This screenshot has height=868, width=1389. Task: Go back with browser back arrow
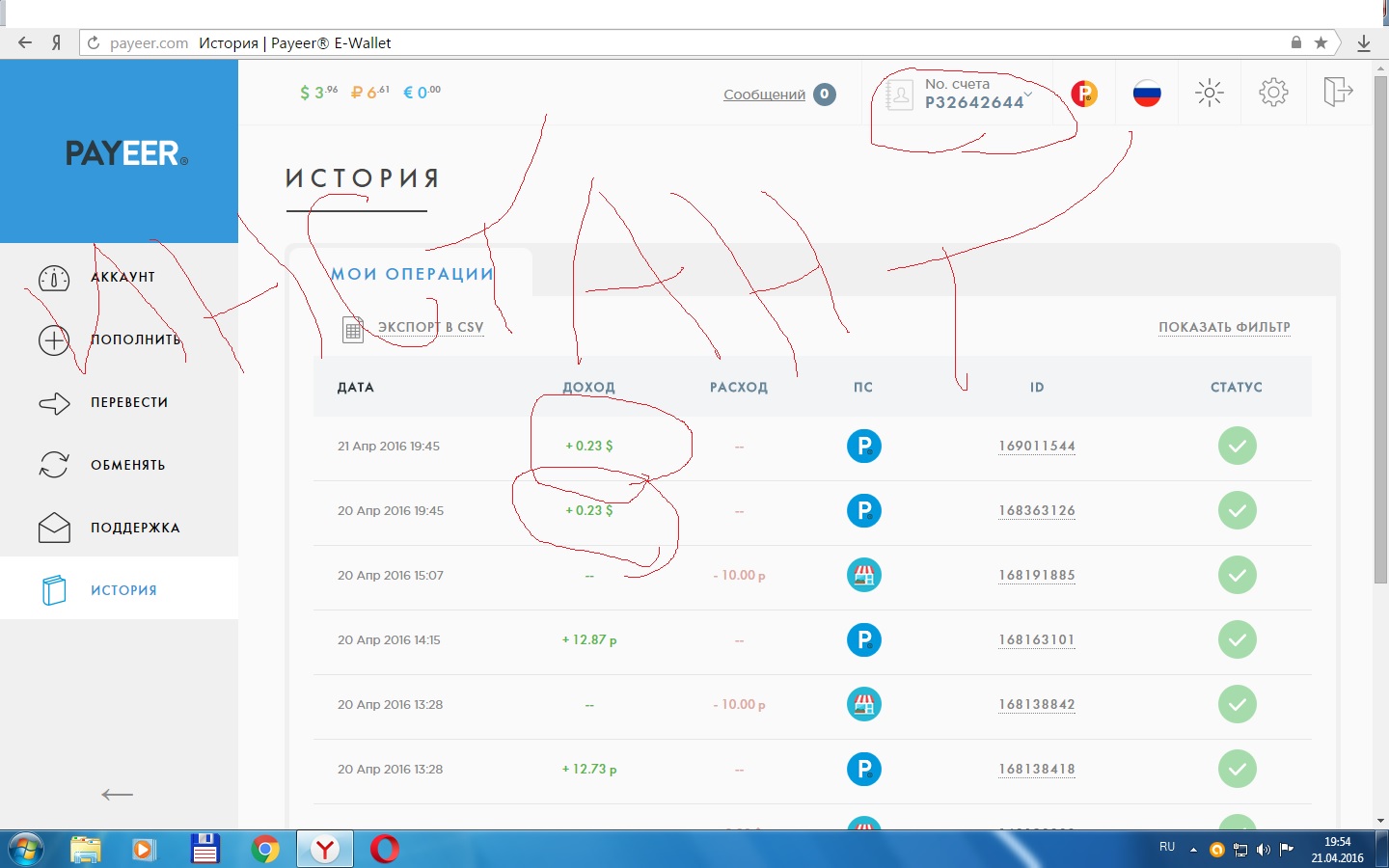tap(25, 42)
